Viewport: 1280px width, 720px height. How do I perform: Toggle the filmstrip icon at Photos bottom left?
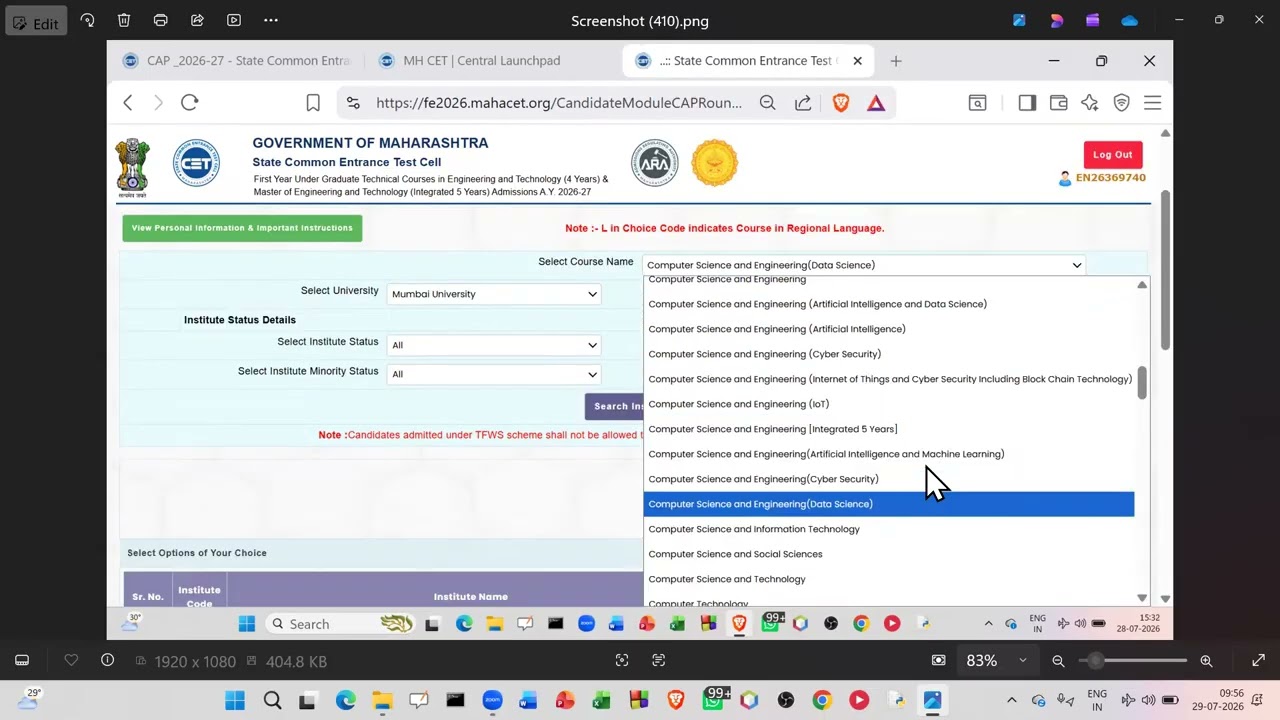click(22, 661)
